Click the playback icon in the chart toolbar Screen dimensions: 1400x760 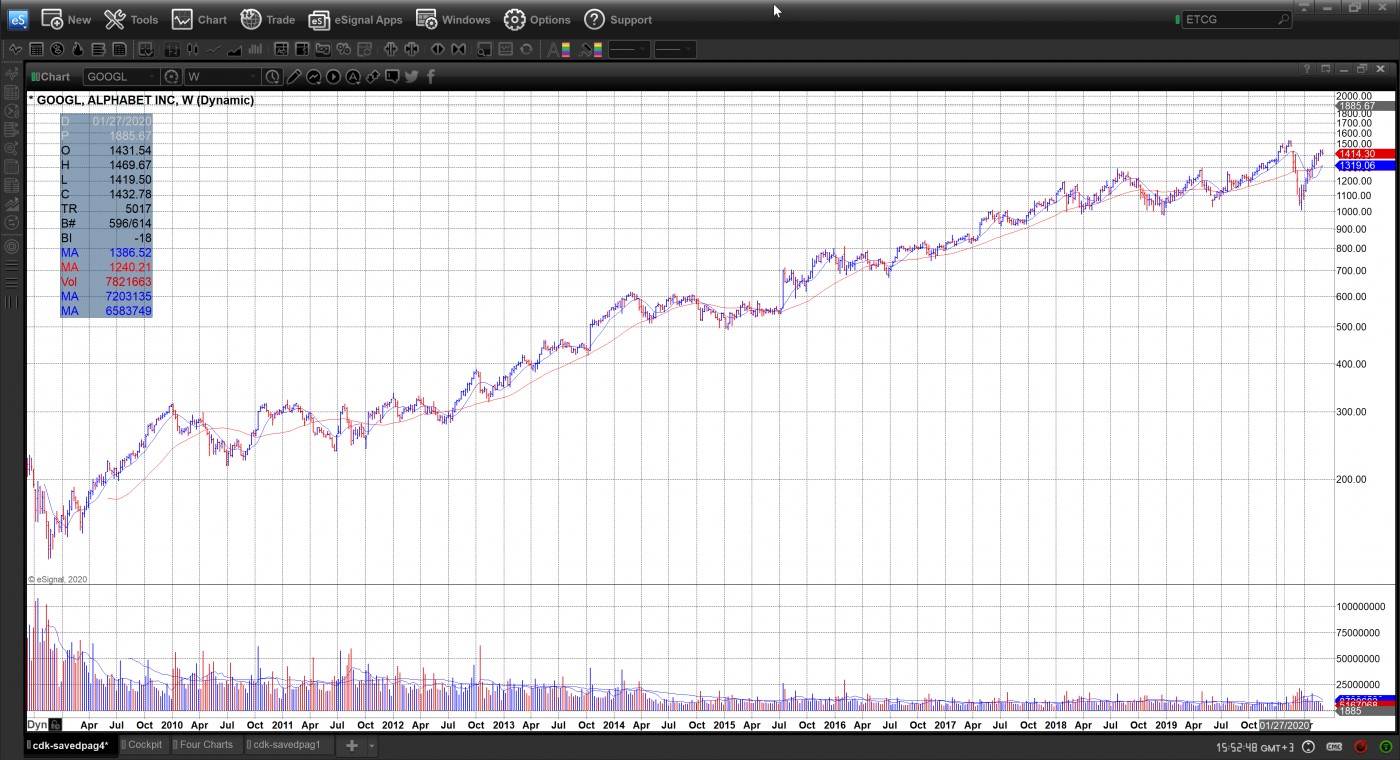pos(333,76)
